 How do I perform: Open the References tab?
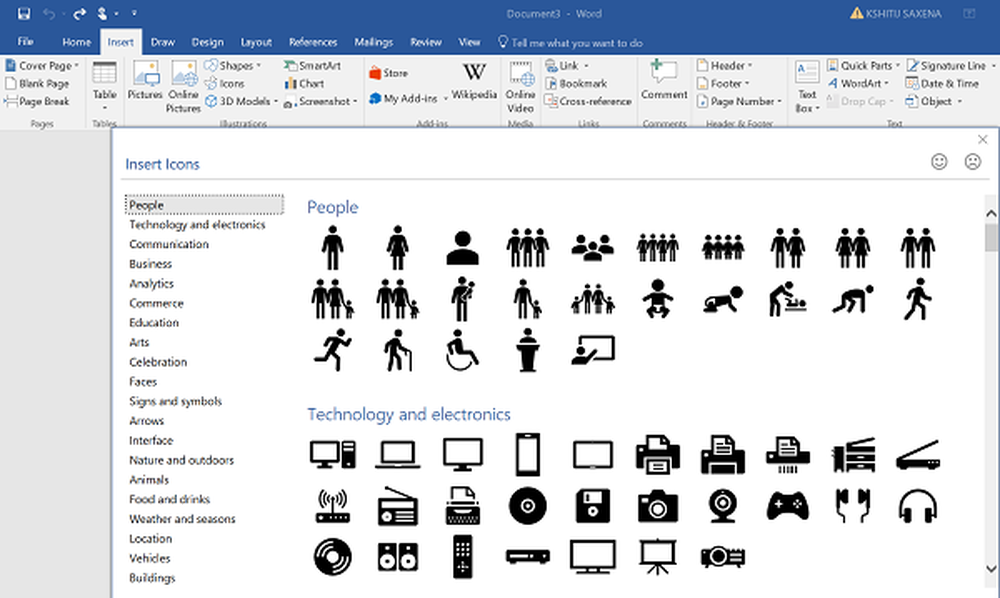[x=312, y=42]
